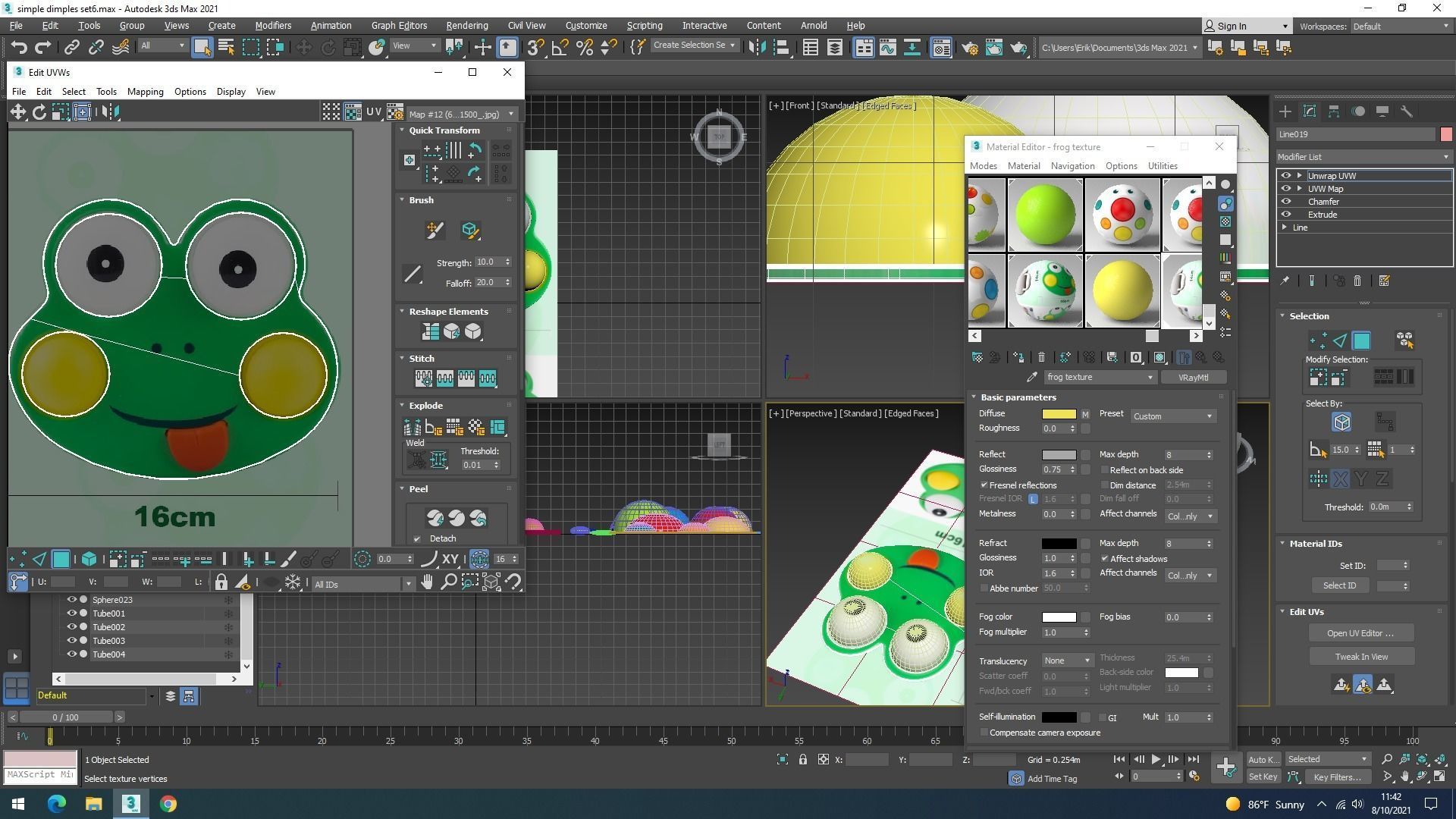Activate the Select Object tool
This screenshot has height=819, width=1456.
(202, 48)
